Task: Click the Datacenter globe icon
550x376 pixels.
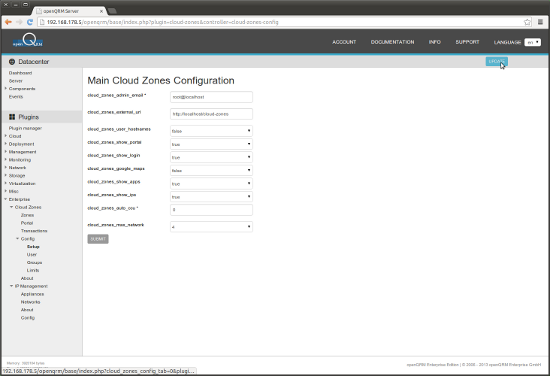Action: coord(12,62)
